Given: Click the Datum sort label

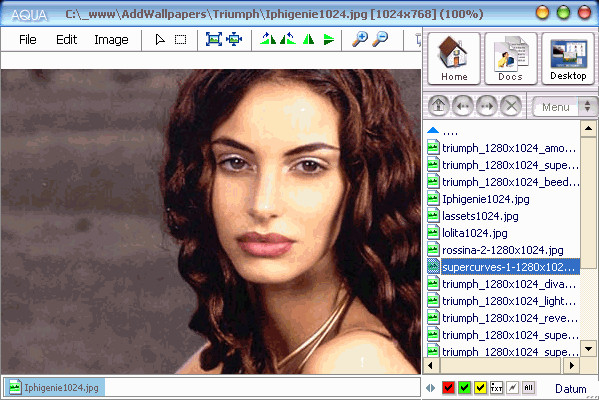Looking at the screenshot, I should [x=570, y=389].
